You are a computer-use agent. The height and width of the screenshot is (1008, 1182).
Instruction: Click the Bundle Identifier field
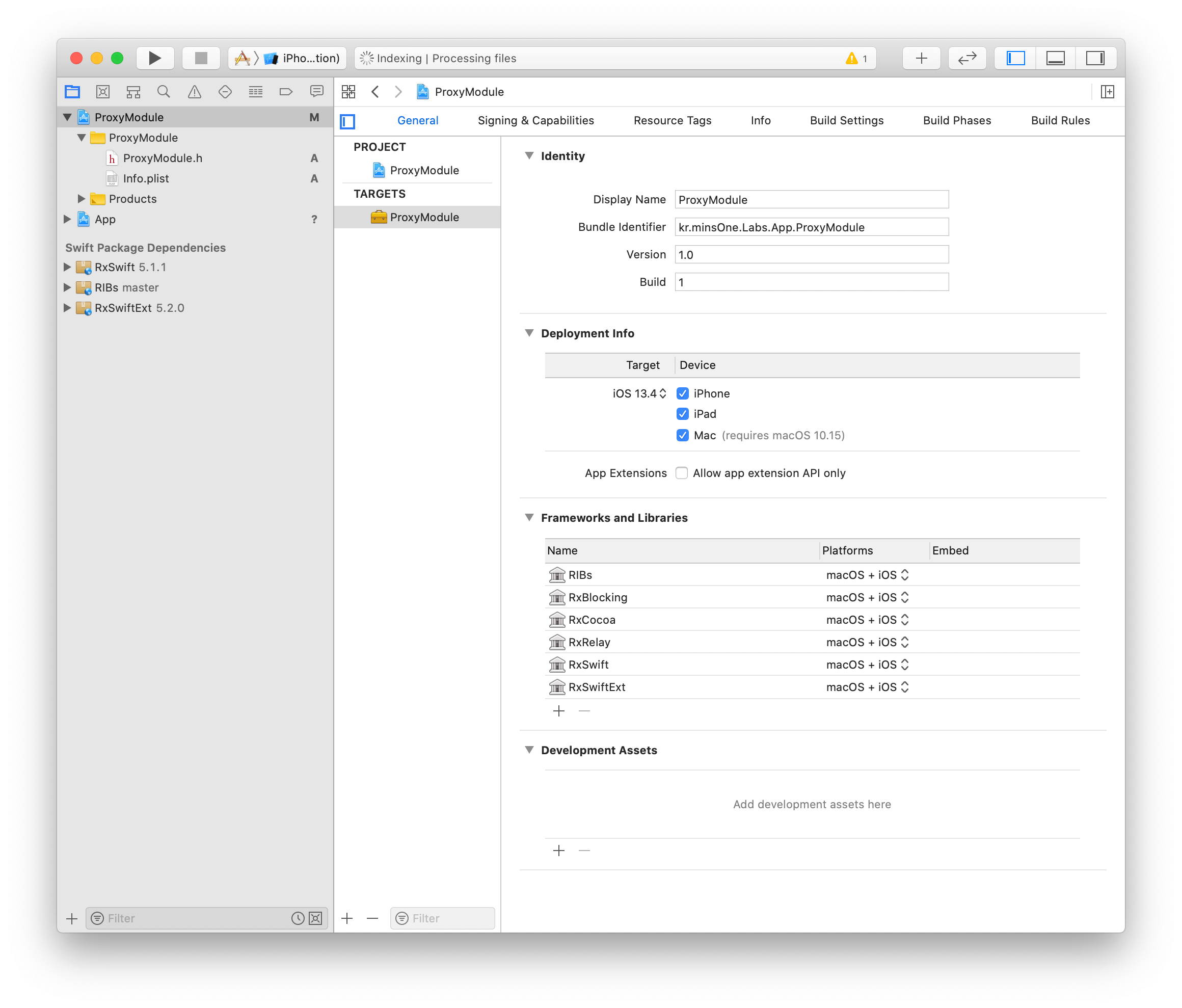click(x=811, y=227)
